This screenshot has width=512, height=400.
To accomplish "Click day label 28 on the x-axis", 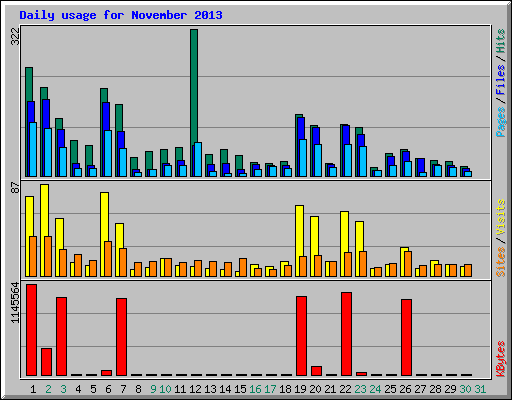I will point(435,389).
